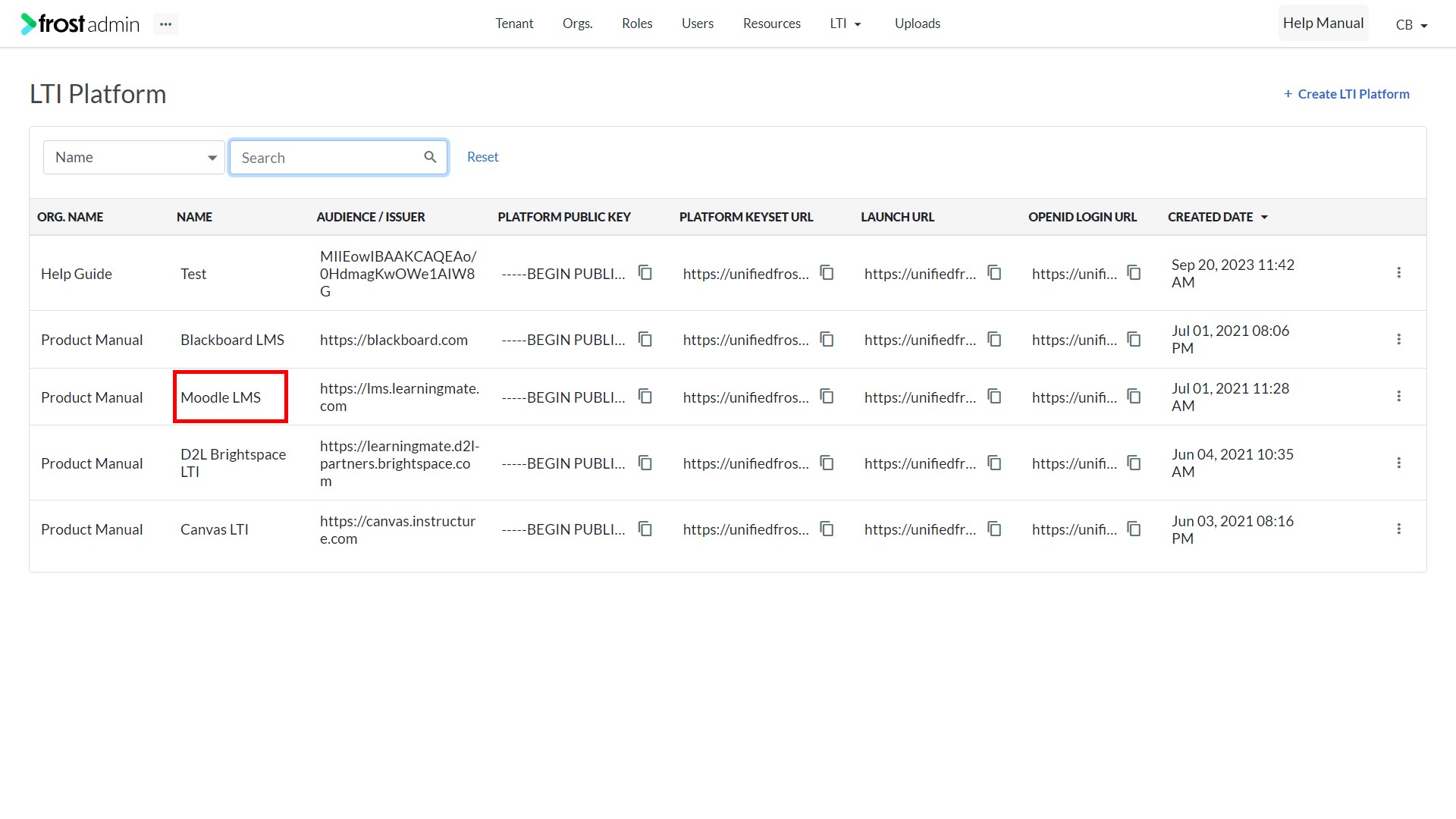Open row actions menu for Moodle LMS
Viewport: 1456px width, 819px height.
(x=1399, y=396)
